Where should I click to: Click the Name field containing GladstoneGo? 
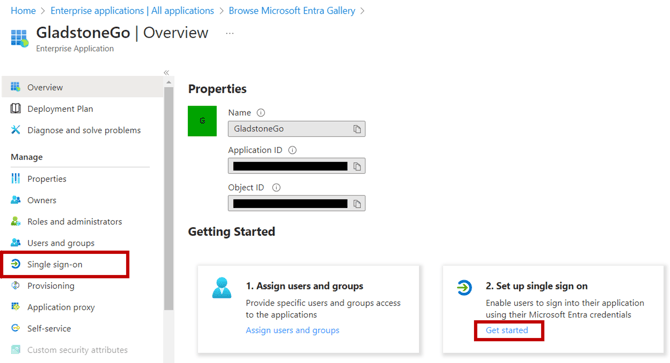[297, 129]
